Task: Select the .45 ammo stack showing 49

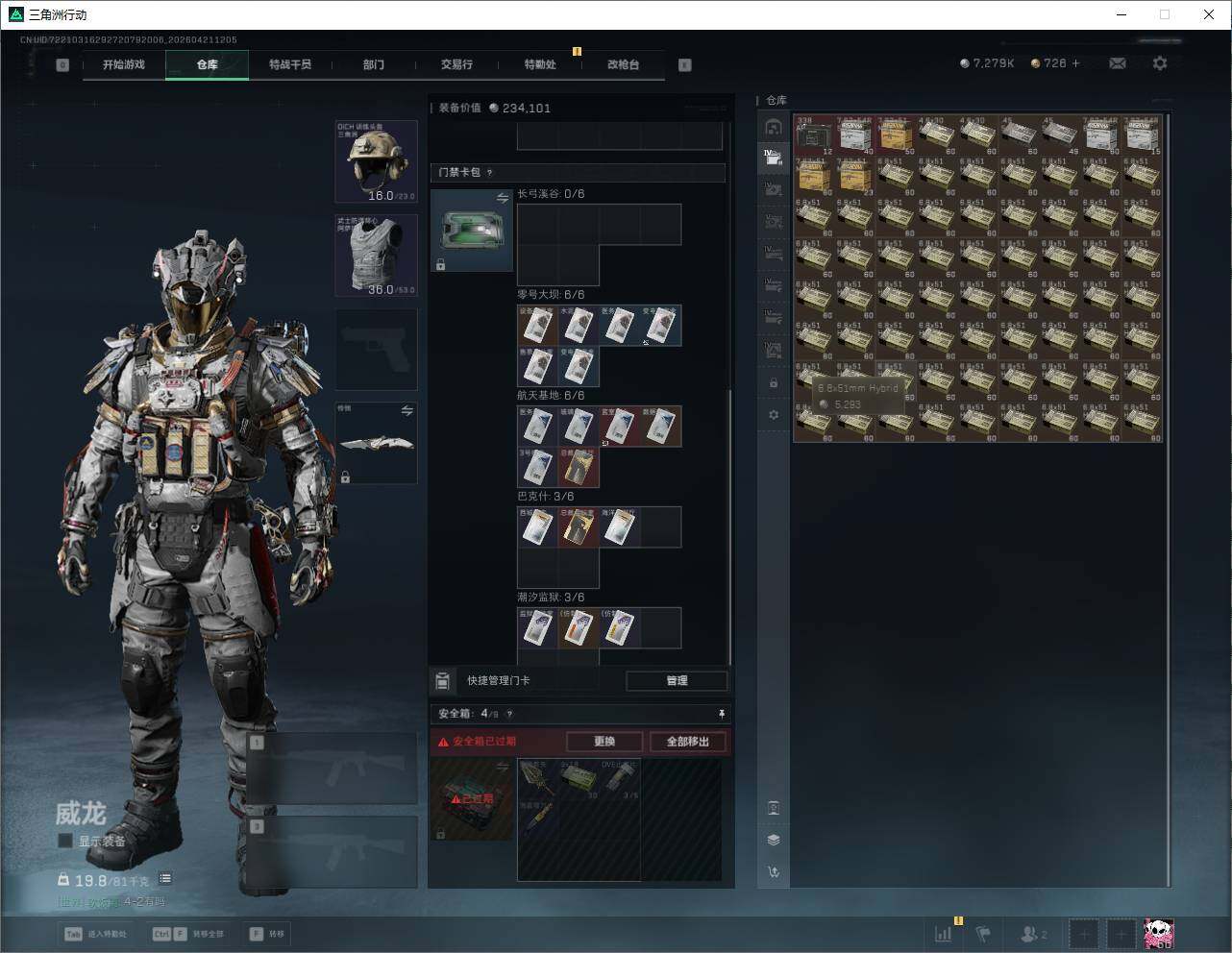Action: (1060, 135)
